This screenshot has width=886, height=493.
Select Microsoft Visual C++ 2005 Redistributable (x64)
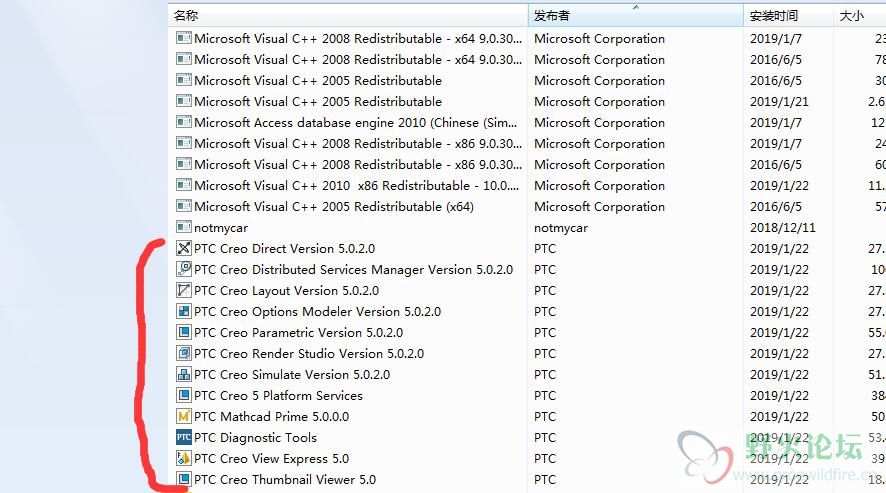click(x=527, y=206)
